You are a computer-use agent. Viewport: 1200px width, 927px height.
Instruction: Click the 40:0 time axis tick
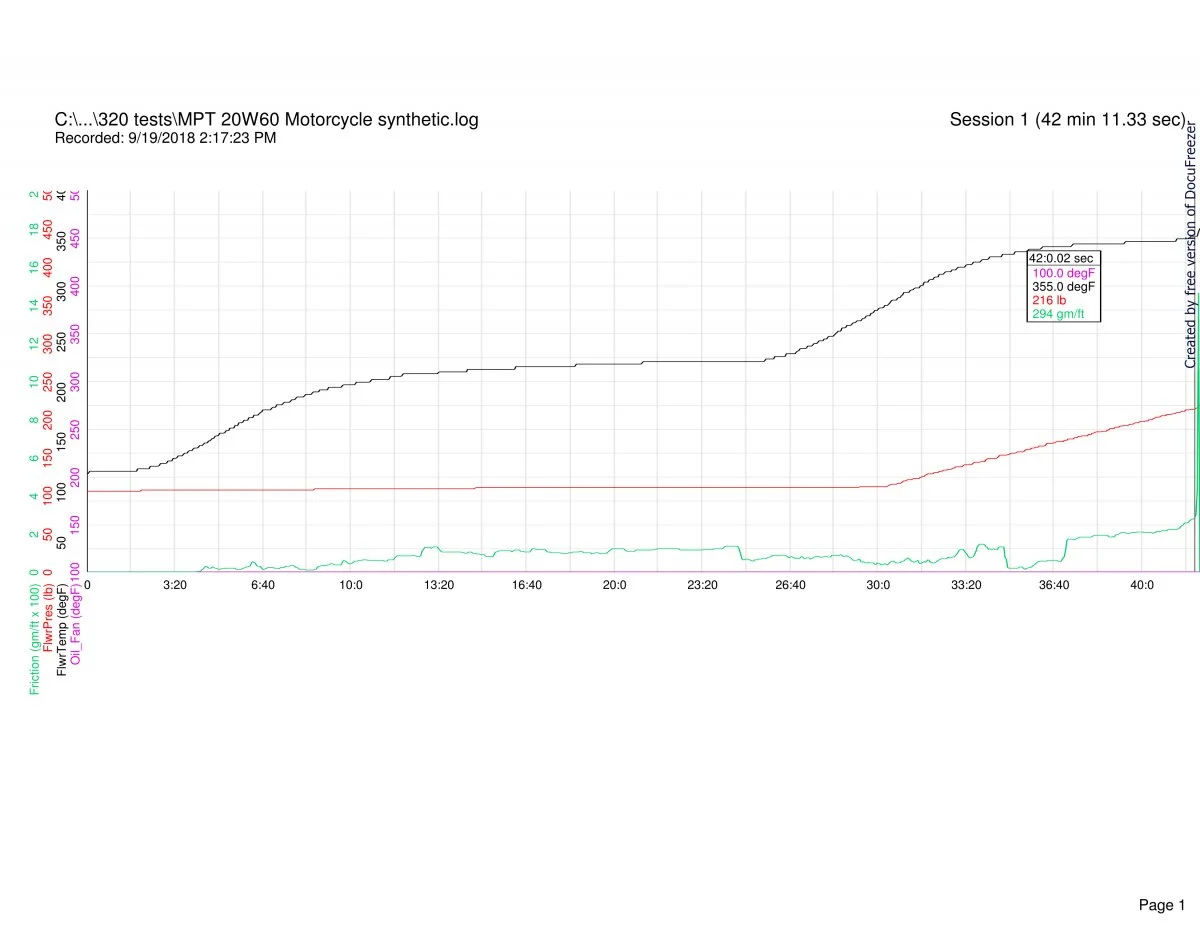click(x=1142, y=585)
